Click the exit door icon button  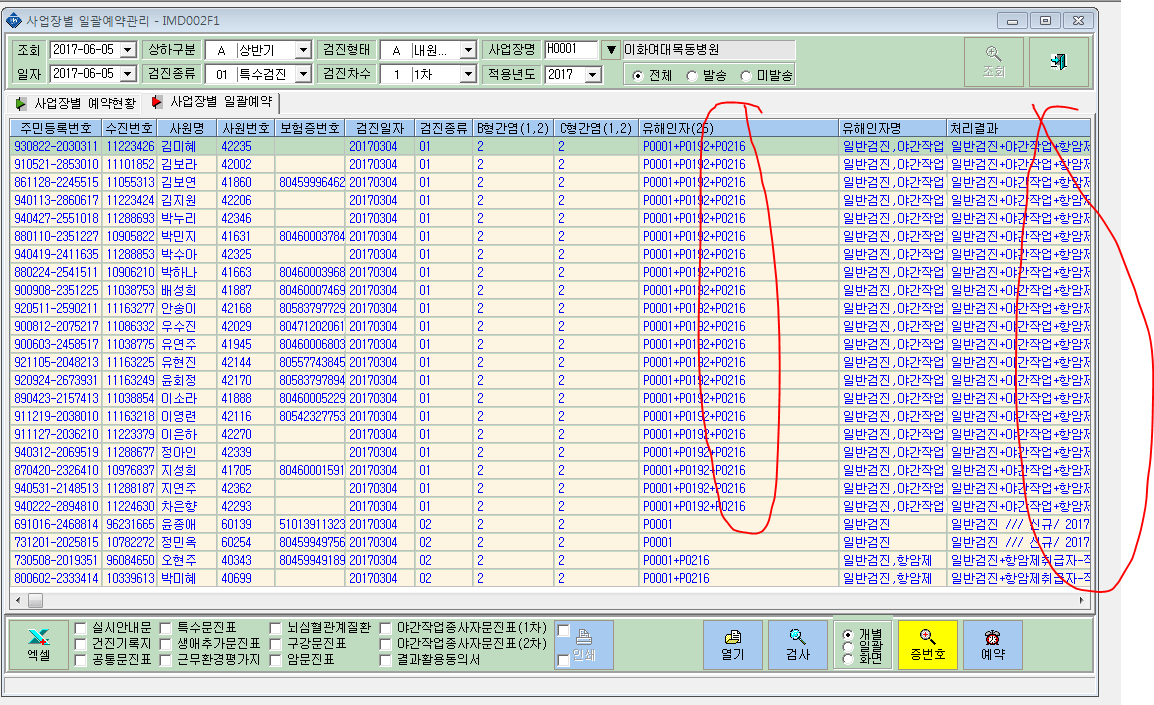pos(1058,62)
